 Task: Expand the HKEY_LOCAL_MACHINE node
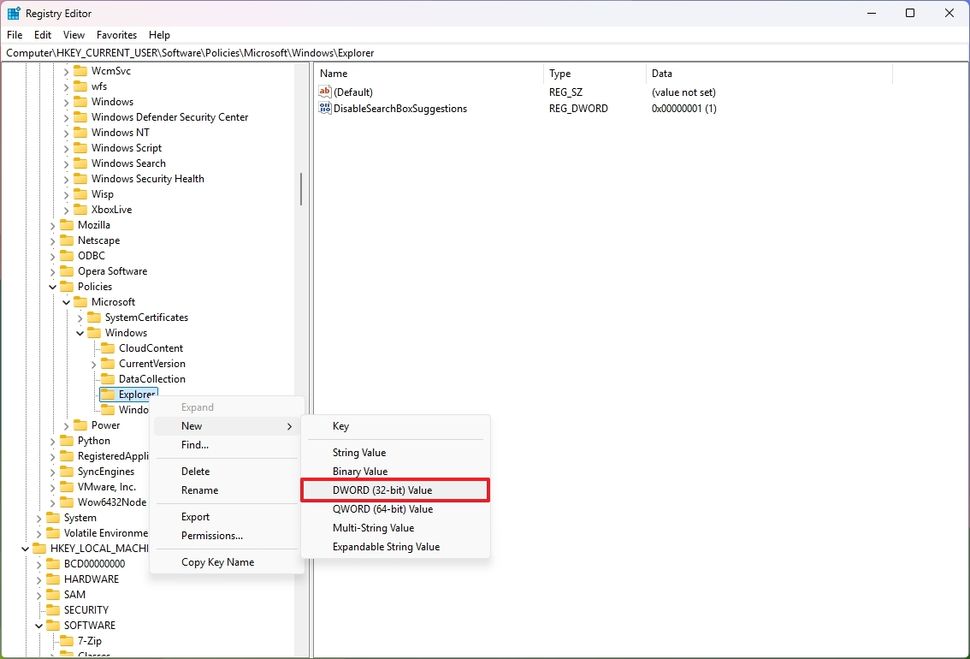click(x=24, y=548)
